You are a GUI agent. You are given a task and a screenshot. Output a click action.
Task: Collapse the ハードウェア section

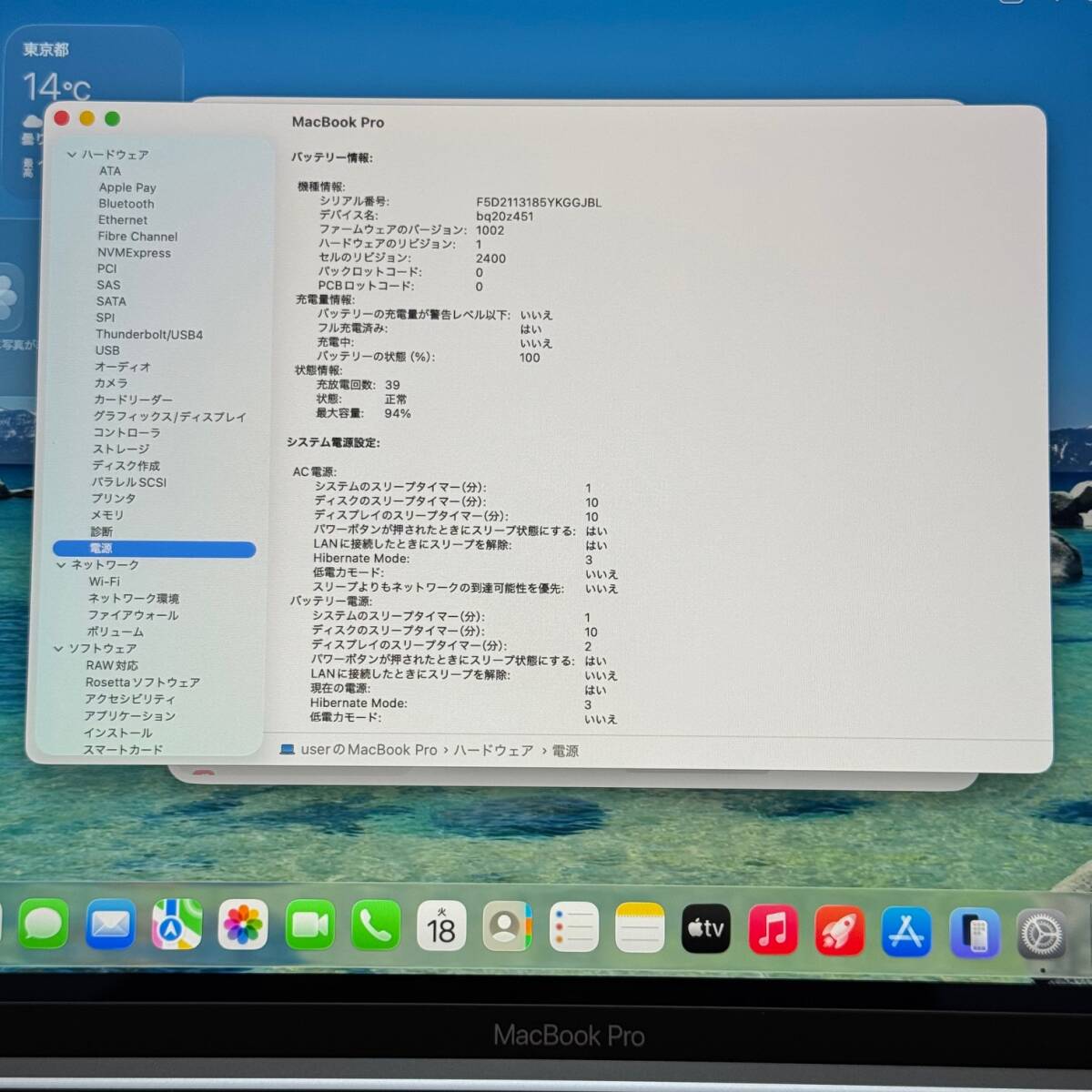coord(71,155)
